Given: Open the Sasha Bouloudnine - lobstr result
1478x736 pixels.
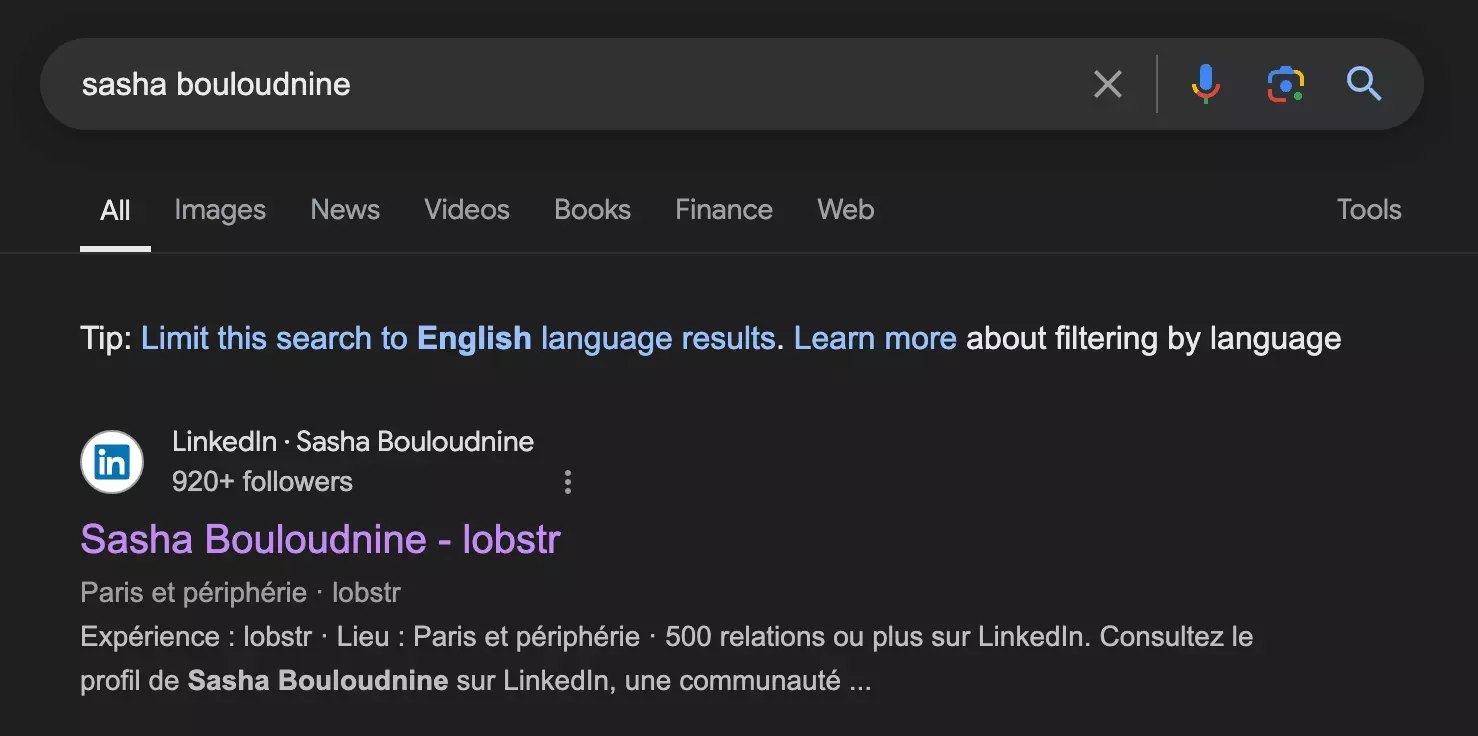Looking at the screenshot, I should [320, 539].
